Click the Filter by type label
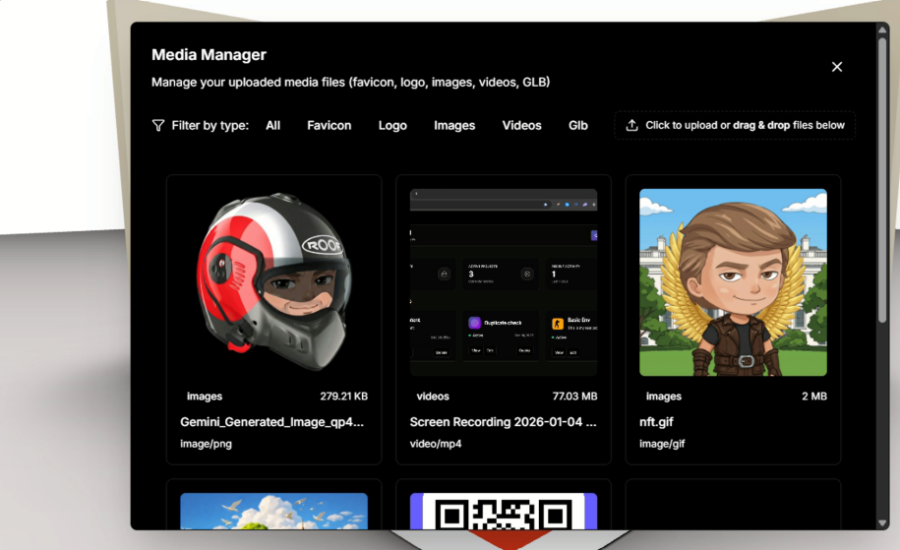 tap(210, 125)
